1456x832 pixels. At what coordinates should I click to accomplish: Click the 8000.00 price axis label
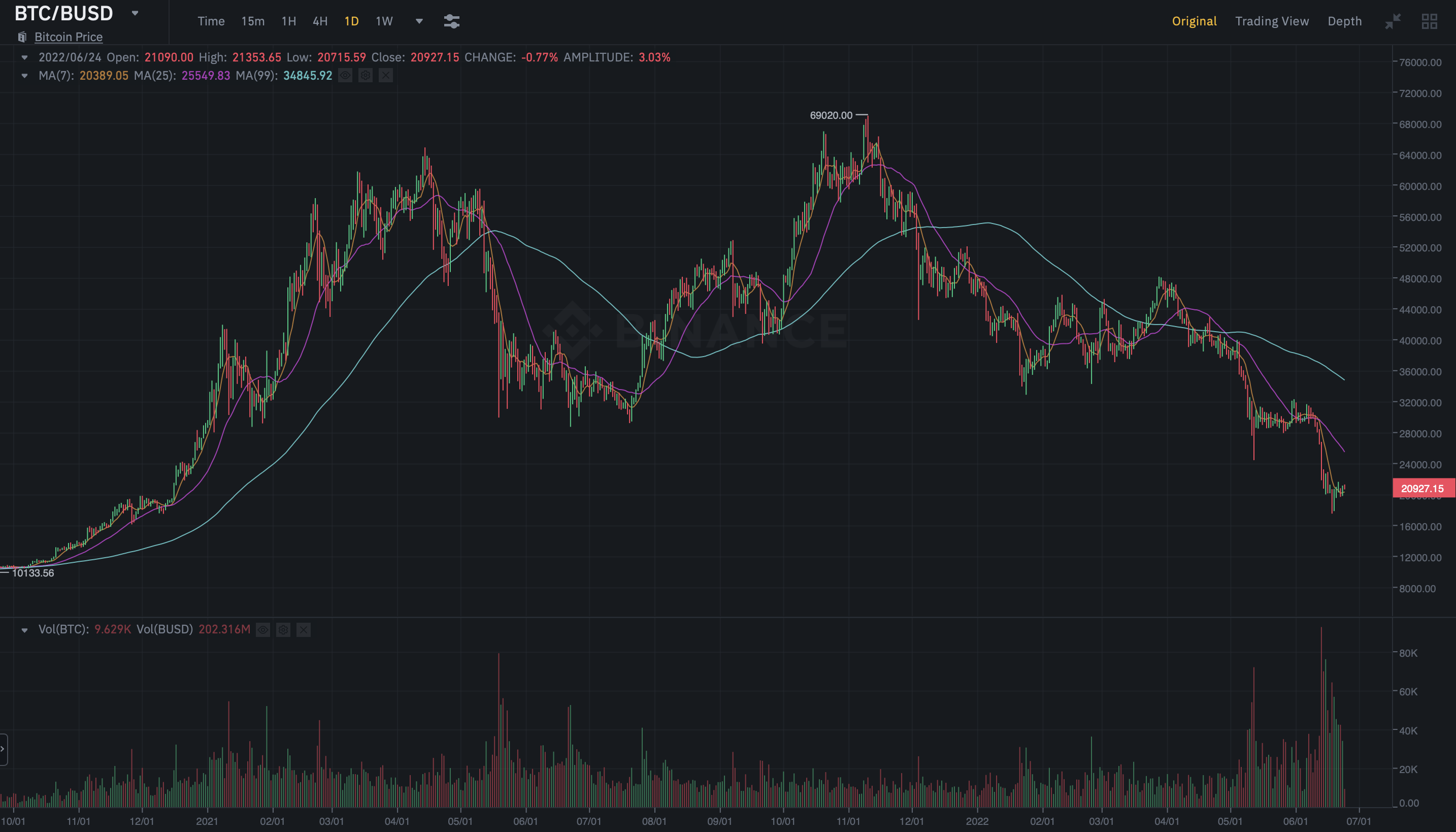[1417, 589]
